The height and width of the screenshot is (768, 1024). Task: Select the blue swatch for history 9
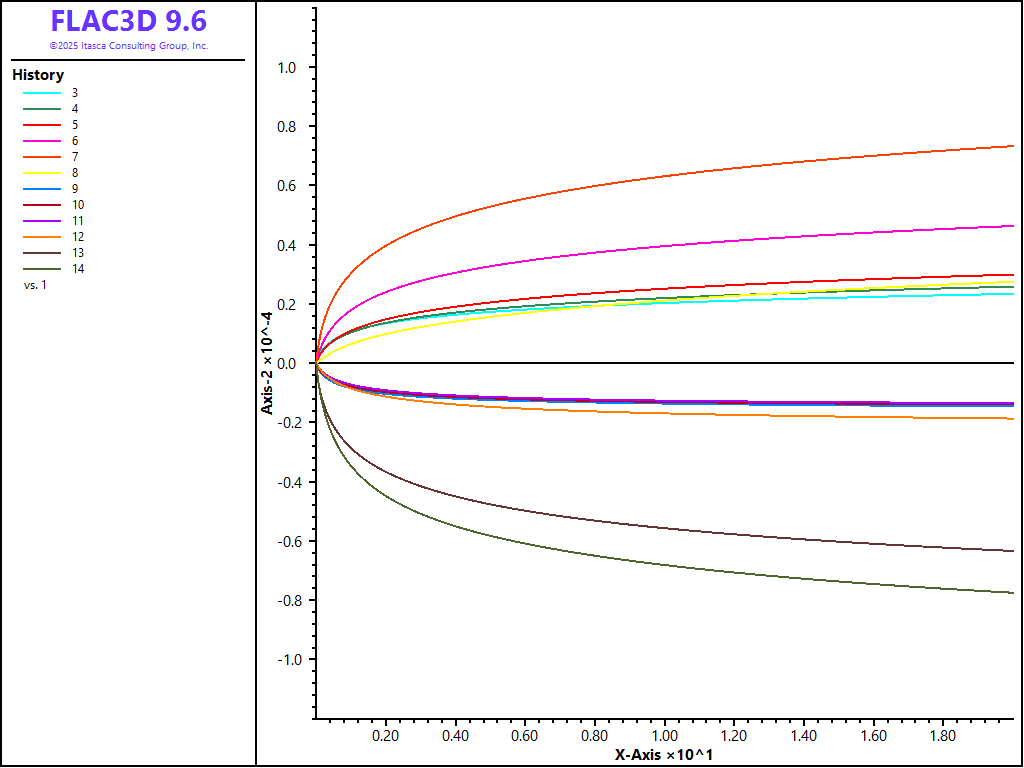click(x=43, y=189)
